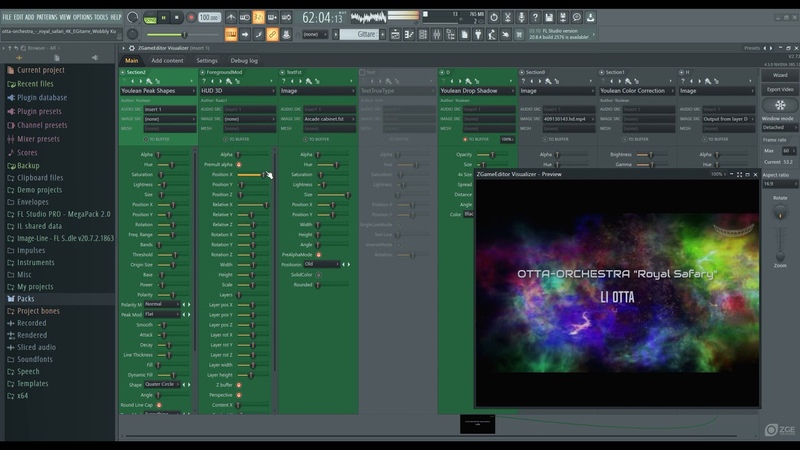Click the Export Video button

click(780, 89)
